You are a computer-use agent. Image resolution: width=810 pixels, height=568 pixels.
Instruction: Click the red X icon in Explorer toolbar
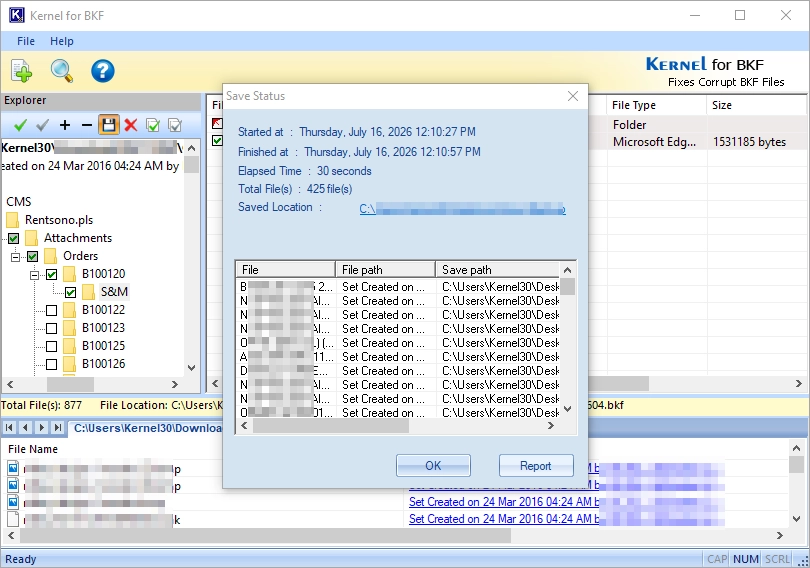click(x=131, y=125)
